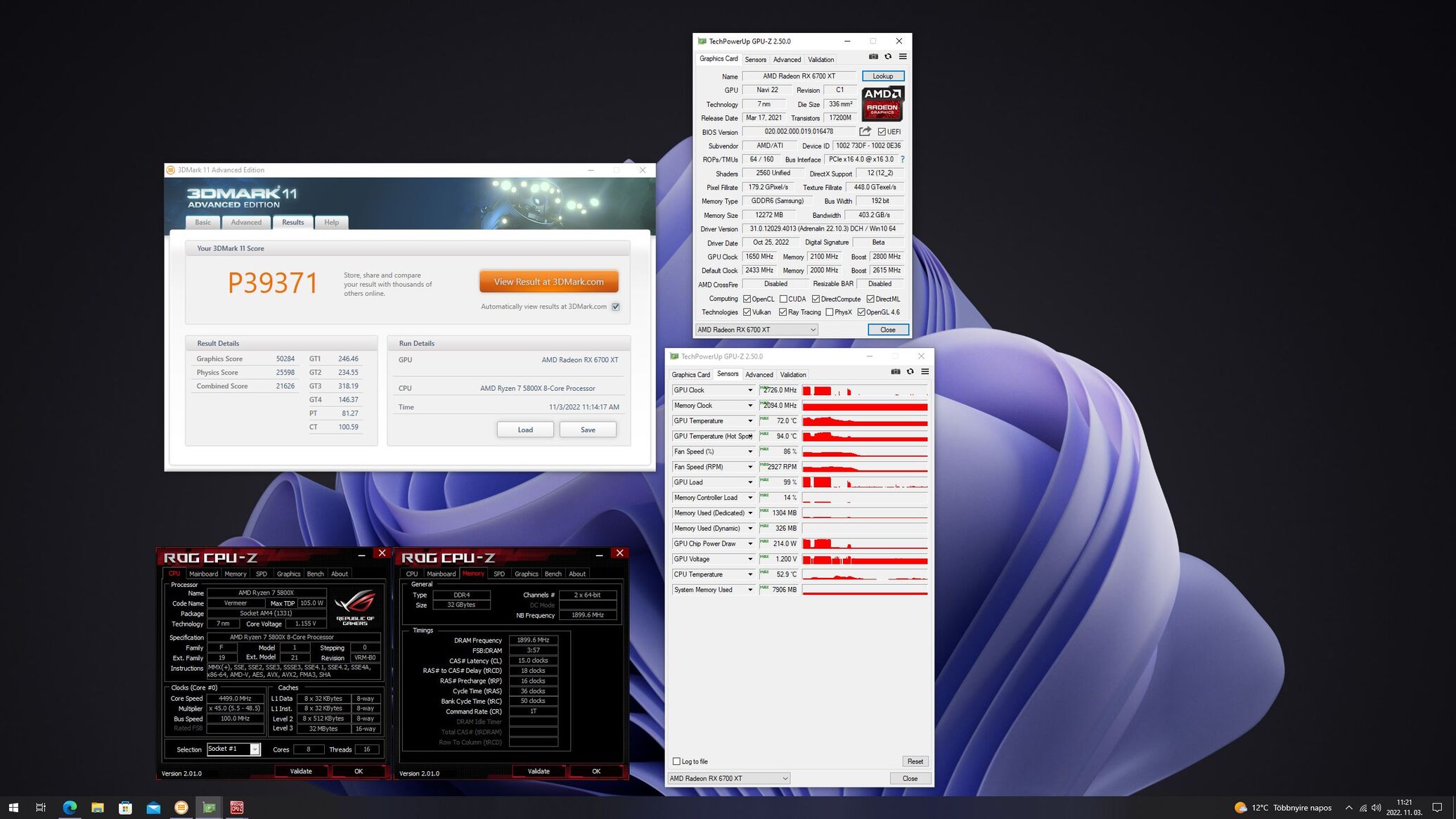Screen dimensions: 1456x819
Task: Enable the Log to file checkbox
Action: (x=676, y=761)
